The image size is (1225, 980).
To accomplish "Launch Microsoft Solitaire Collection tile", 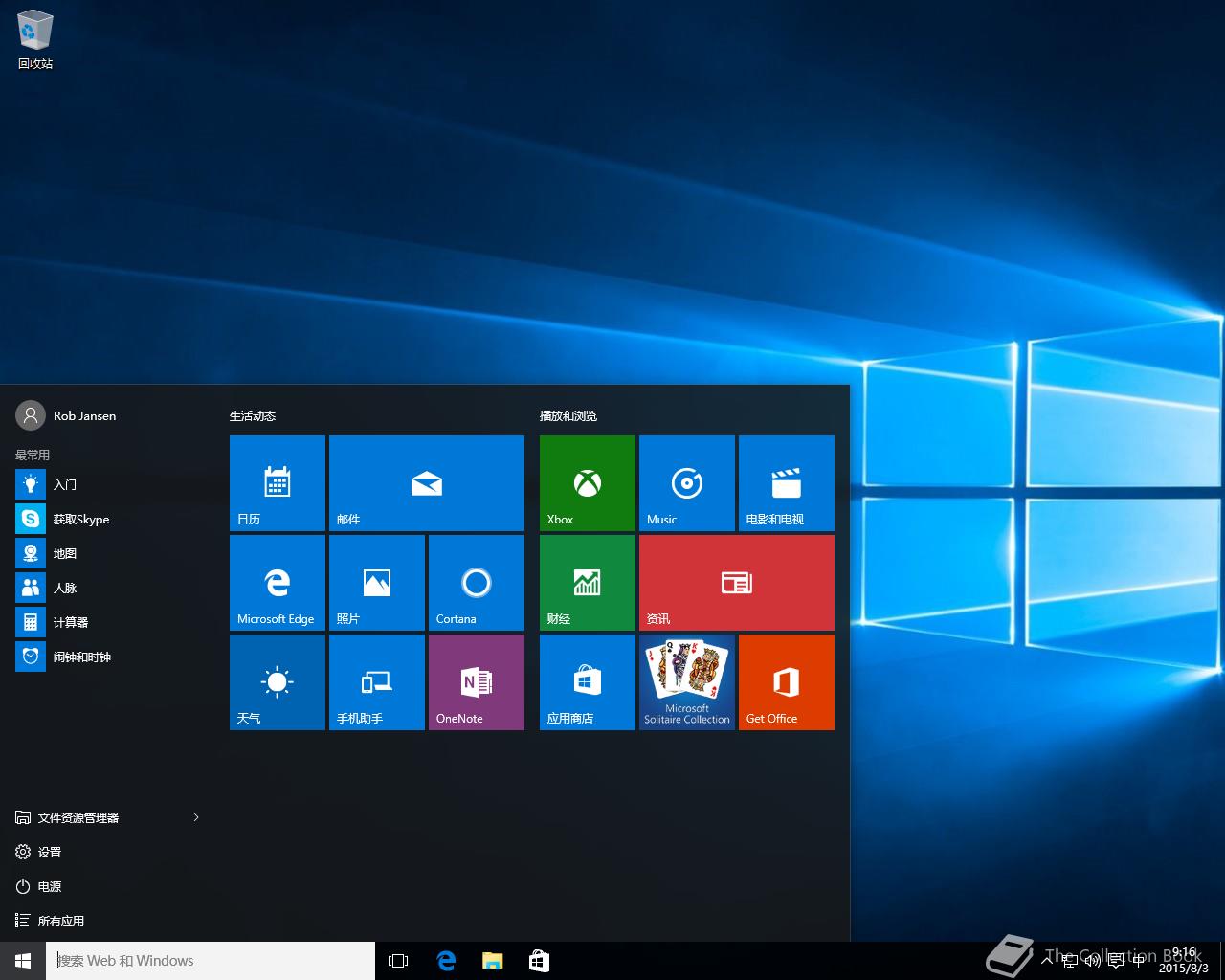I will pos(687,682).
